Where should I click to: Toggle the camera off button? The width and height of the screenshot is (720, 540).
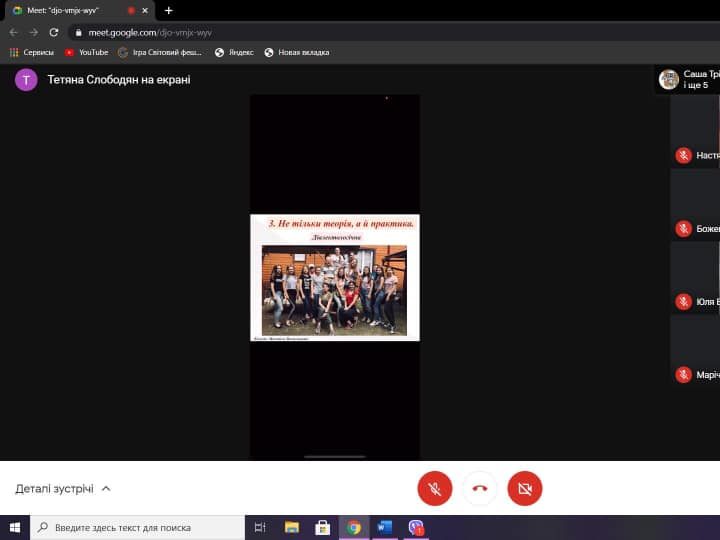(524, 489)
